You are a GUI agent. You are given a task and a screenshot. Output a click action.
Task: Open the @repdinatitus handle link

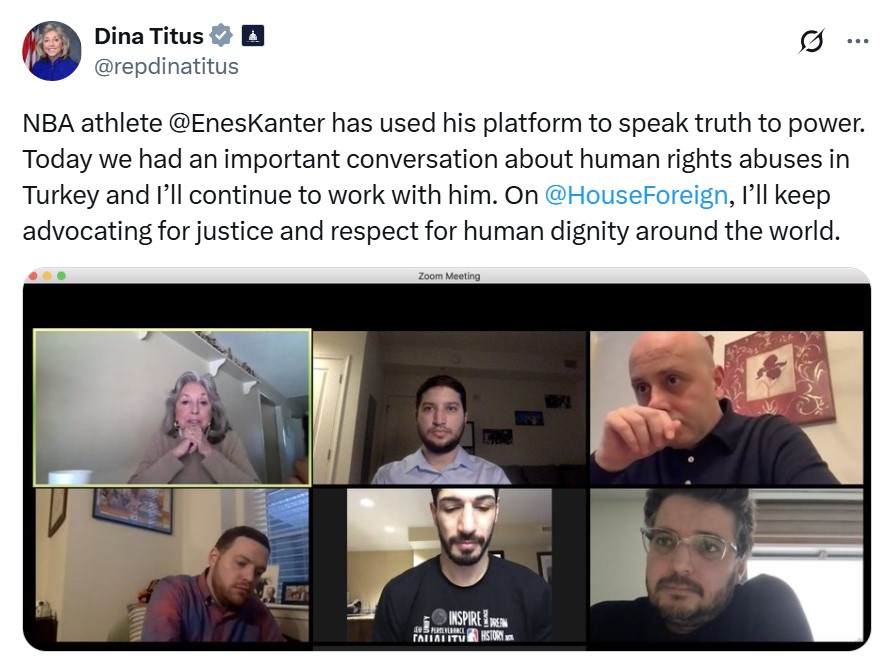[166, 66]
